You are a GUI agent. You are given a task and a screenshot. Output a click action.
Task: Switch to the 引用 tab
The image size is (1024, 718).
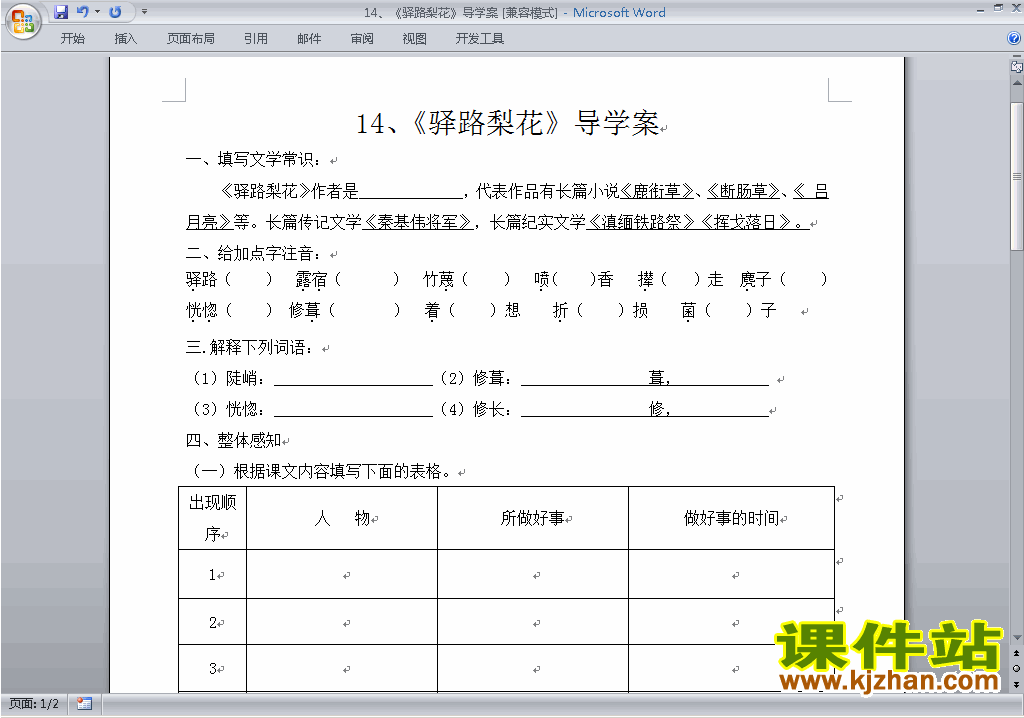pos(256,39)
